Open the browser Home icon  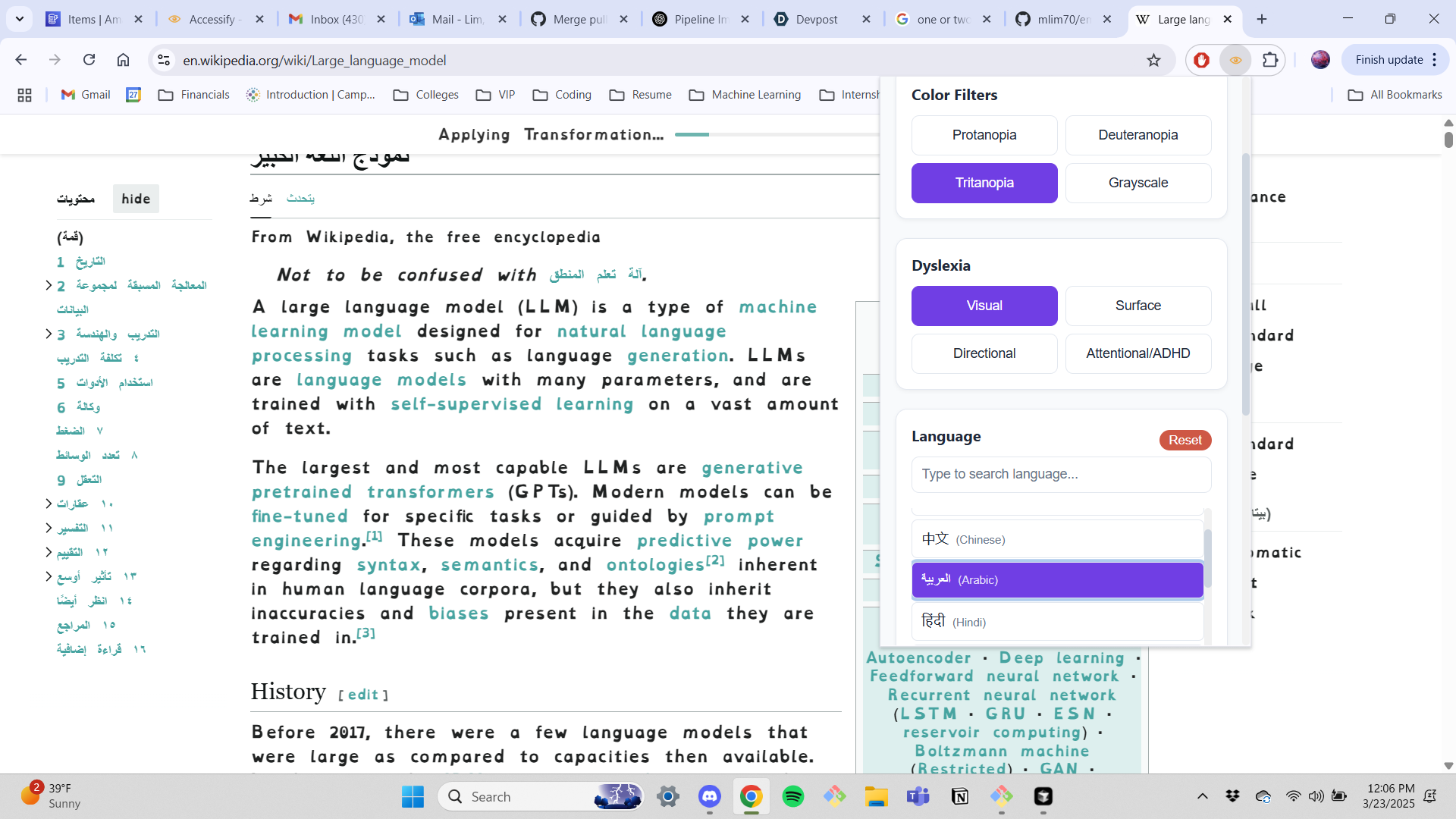click(123, 60)
